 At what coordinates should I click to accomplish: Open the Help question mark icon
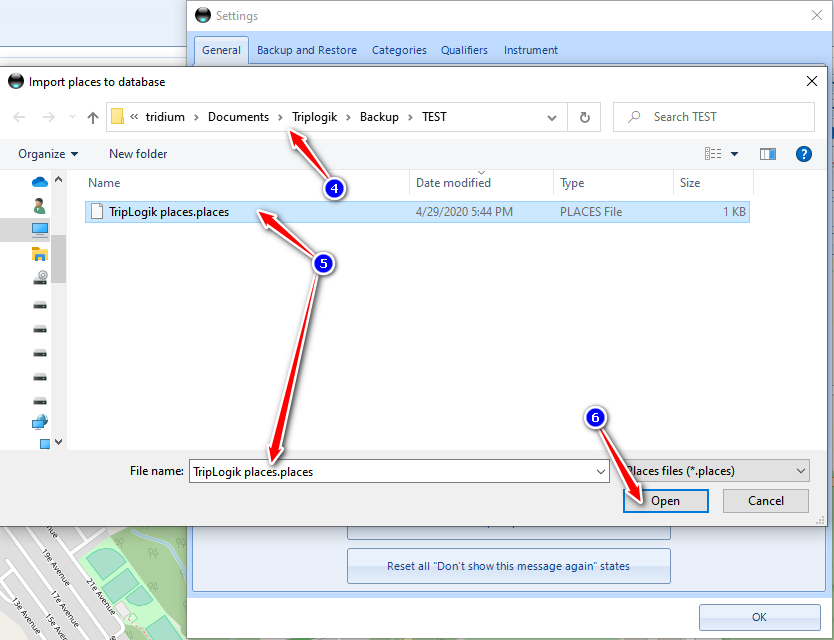coord(804,154)
